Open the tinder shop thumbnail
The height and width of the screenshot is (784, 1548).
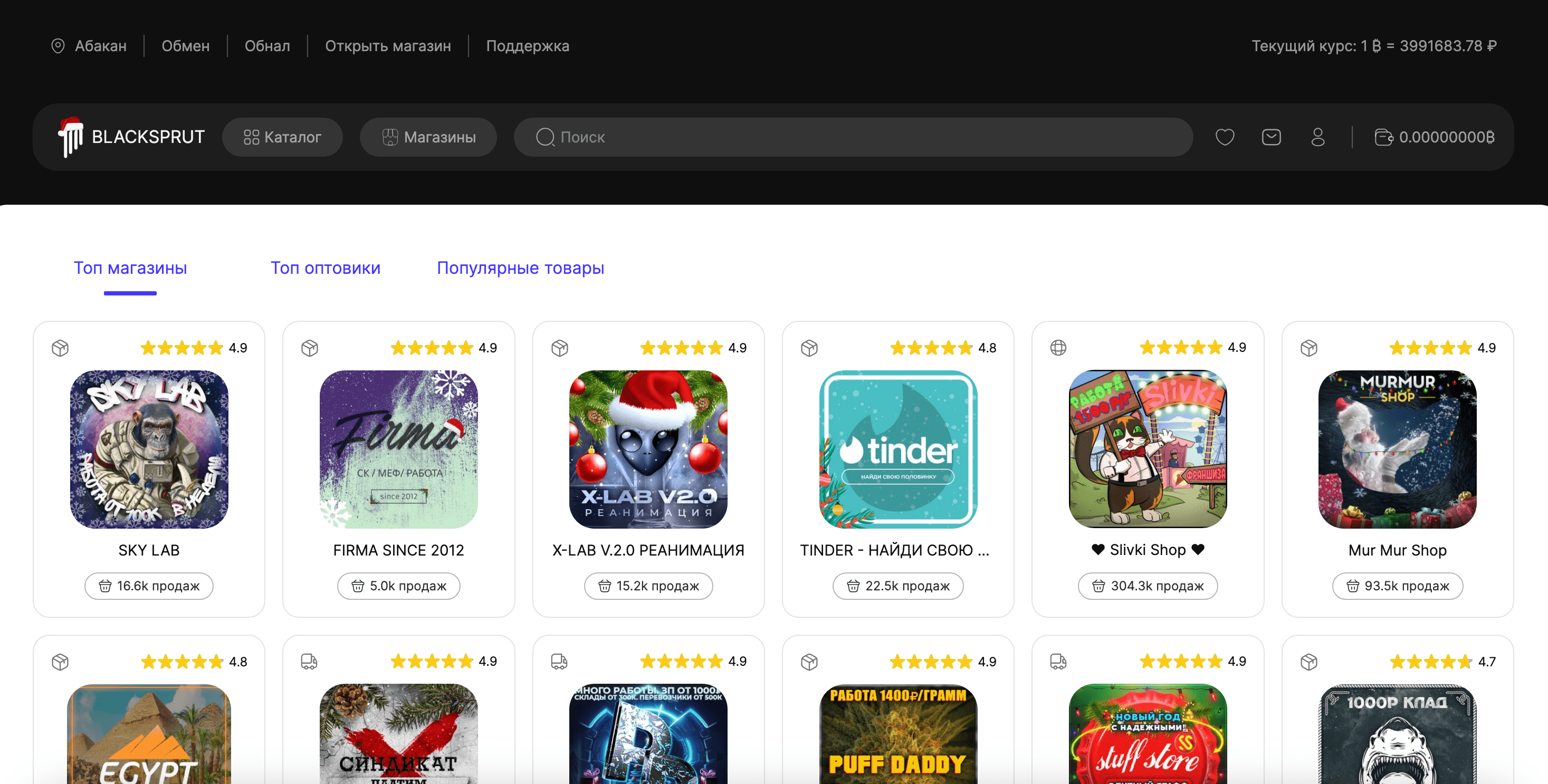899,450
